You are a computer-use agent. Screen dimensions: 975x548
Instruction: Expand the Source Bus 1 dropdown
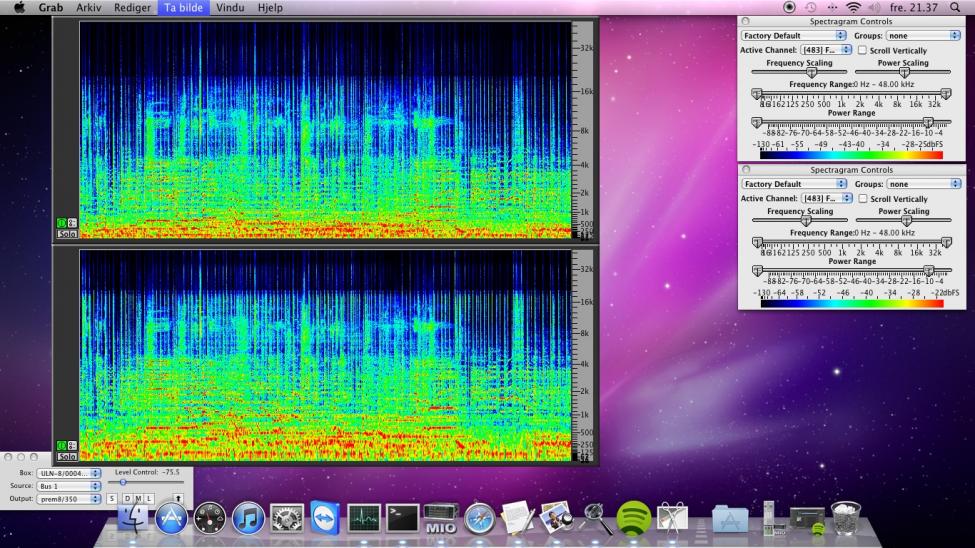click(x=69, y=485)
